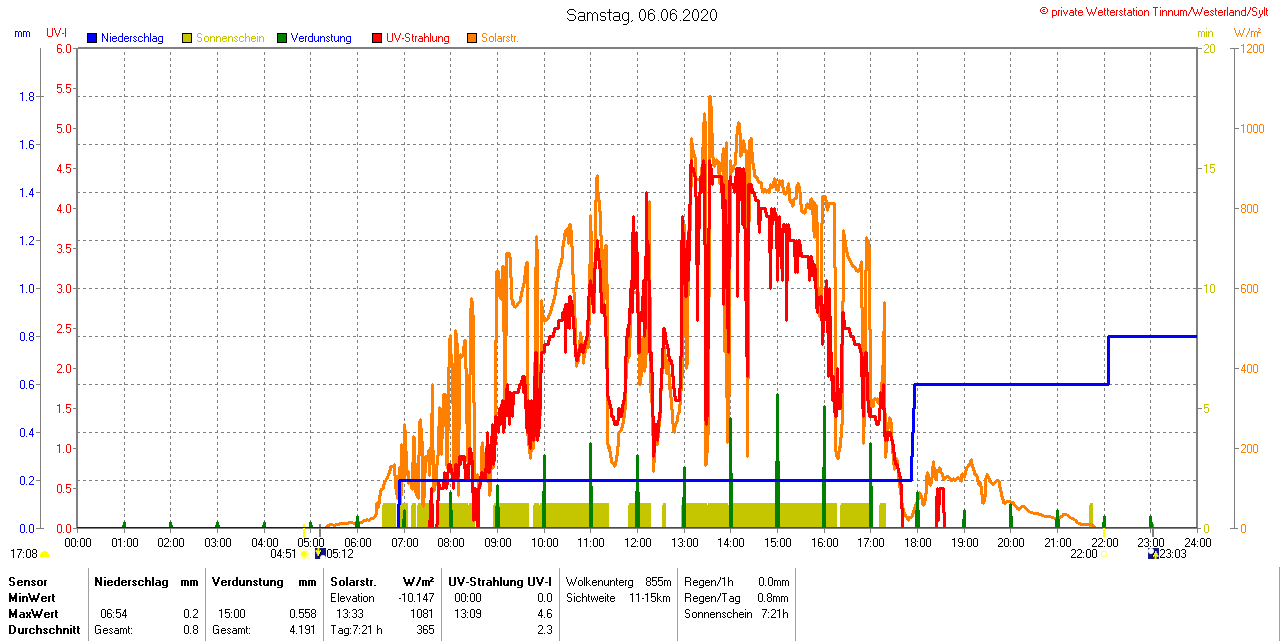Click the 06:00 hour label on time axis
This screenshot has height=641, width=1280.
358,542
